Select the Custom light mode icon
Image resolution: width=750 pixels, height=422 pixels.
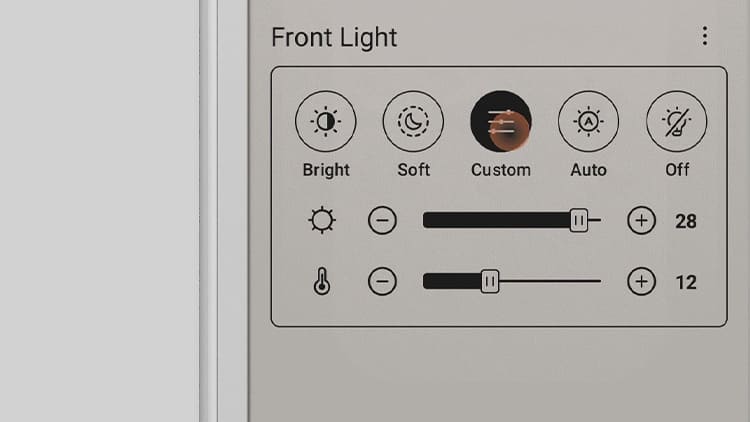coord(500,122)
